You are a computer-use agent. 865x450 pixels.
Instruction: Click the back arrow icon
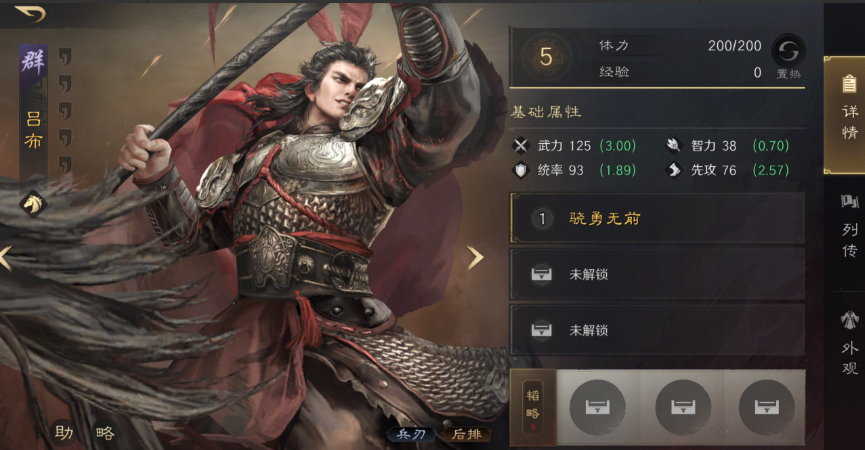pyautogui.click(x=30, y=13)
